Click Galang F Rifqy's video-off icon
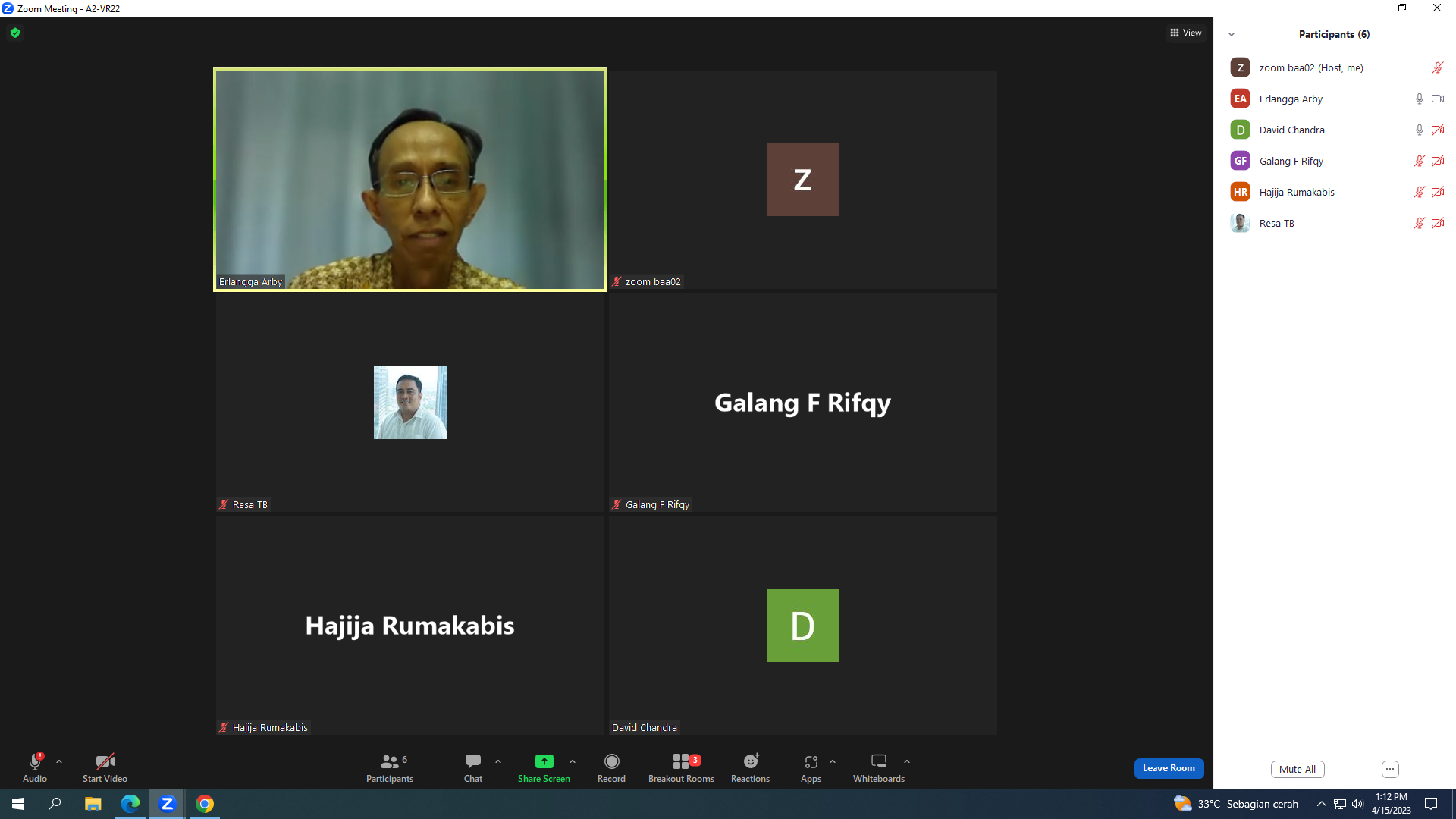This screenshot has width=1456, height=819. pos(1438,161)
